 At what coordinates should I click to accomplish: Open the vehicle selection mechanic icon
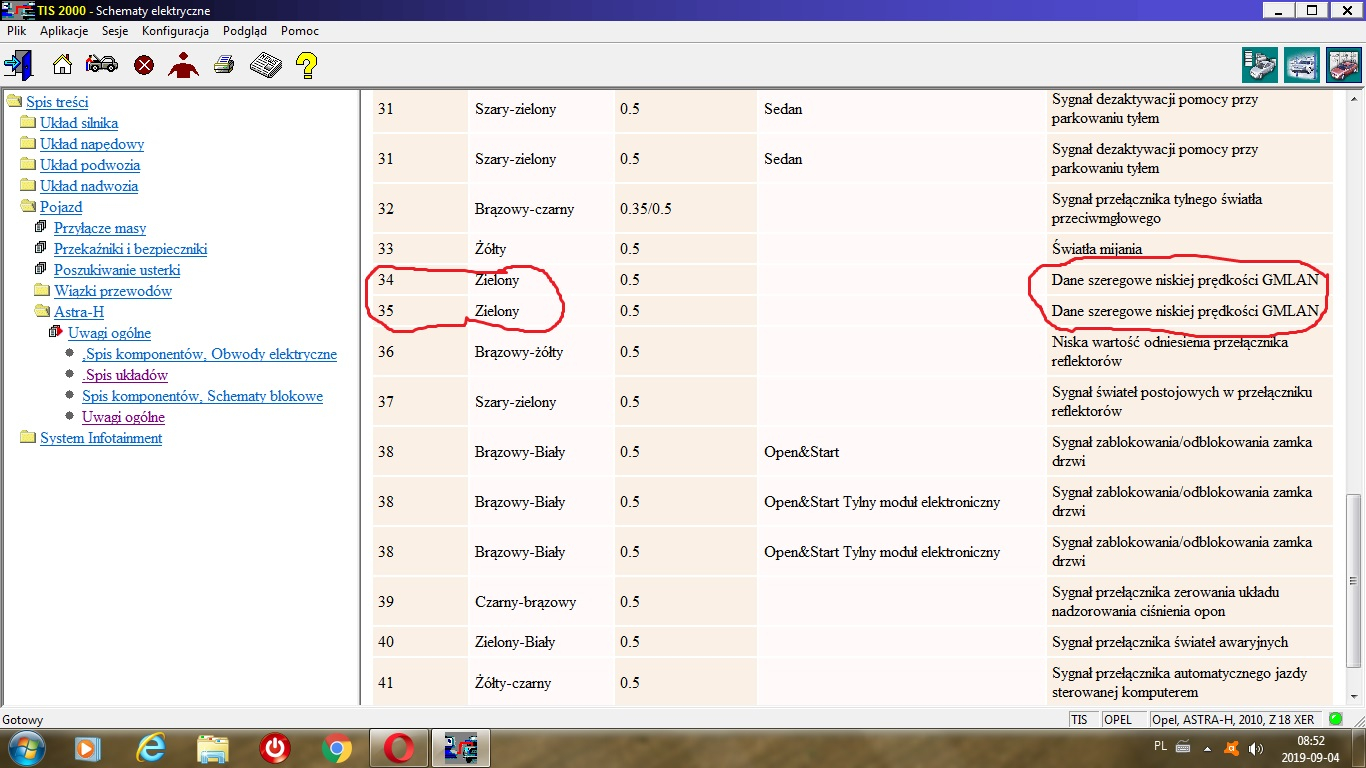pyautogui.click(x=102, y=66)
